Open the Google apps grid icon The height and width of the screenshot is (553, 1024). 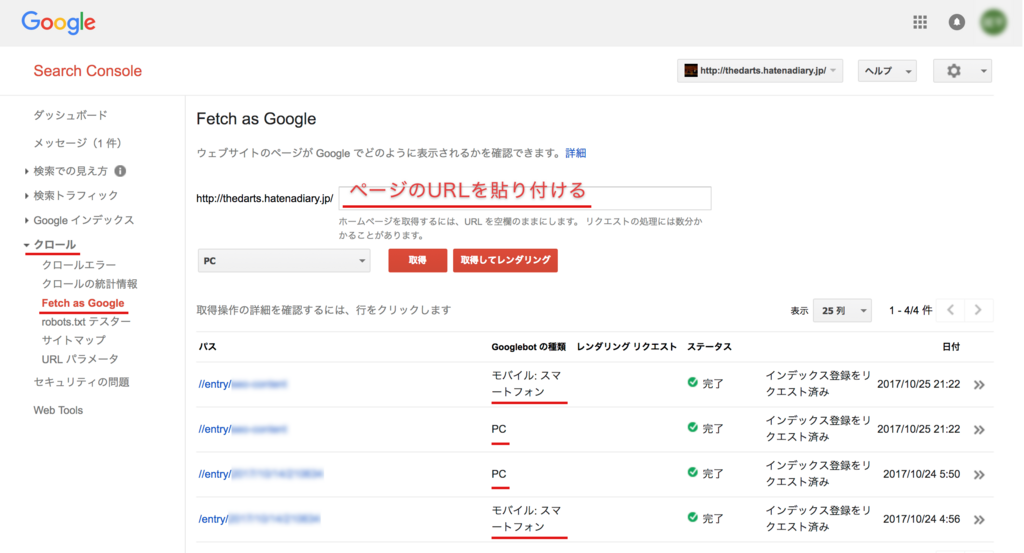click(x=920, y=22)
